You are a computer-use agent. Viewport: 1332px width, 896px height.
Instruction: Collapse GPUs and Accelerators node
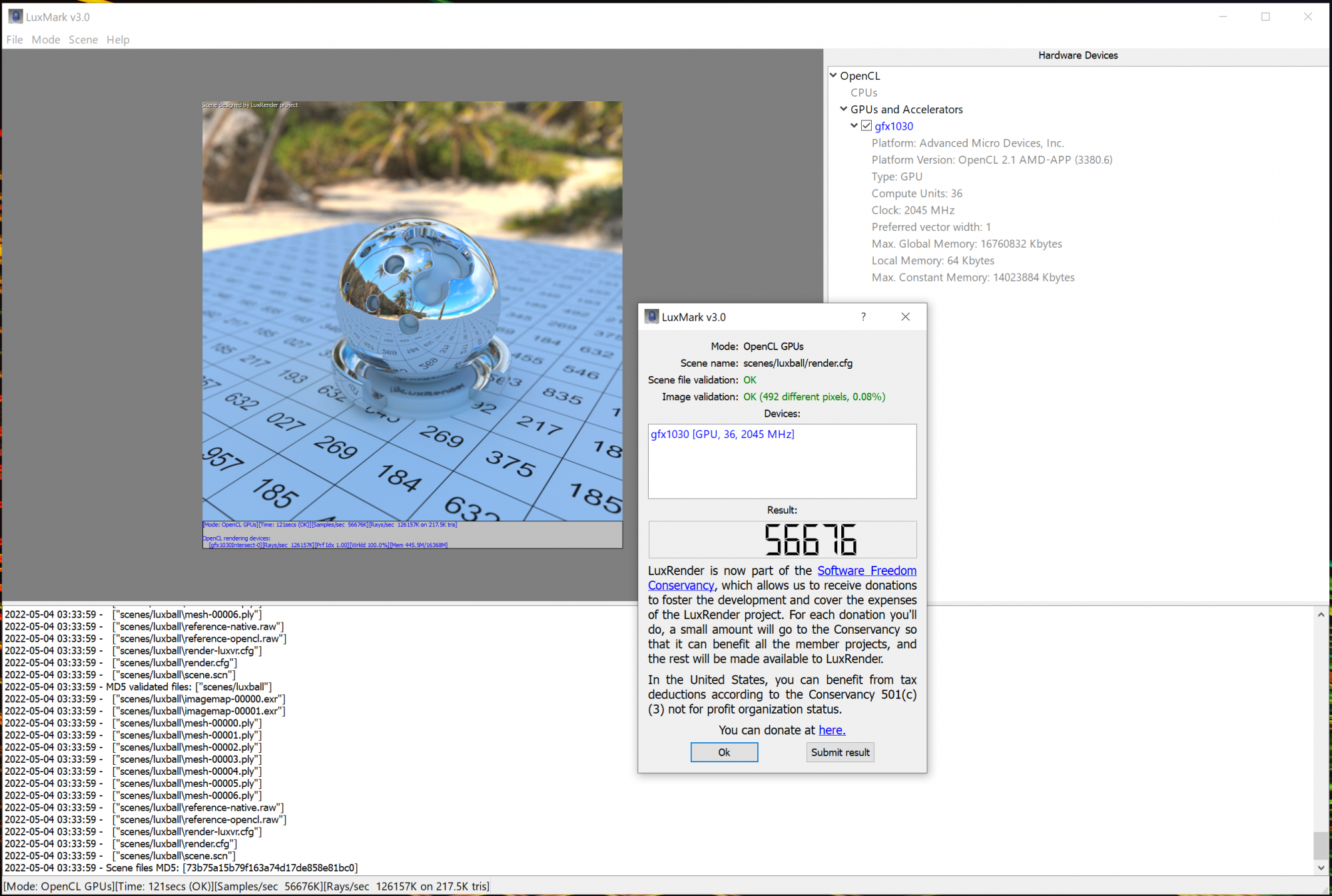844,109
